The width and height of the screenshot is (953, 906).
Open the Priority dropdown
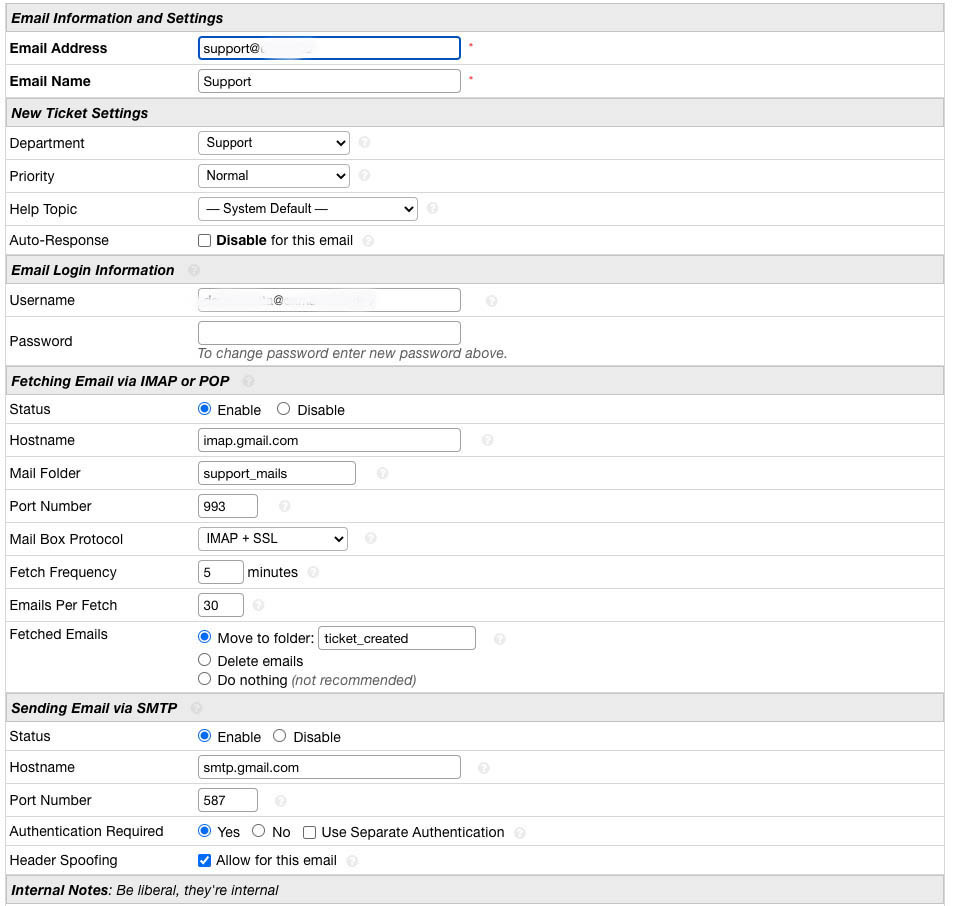[273, 176]
